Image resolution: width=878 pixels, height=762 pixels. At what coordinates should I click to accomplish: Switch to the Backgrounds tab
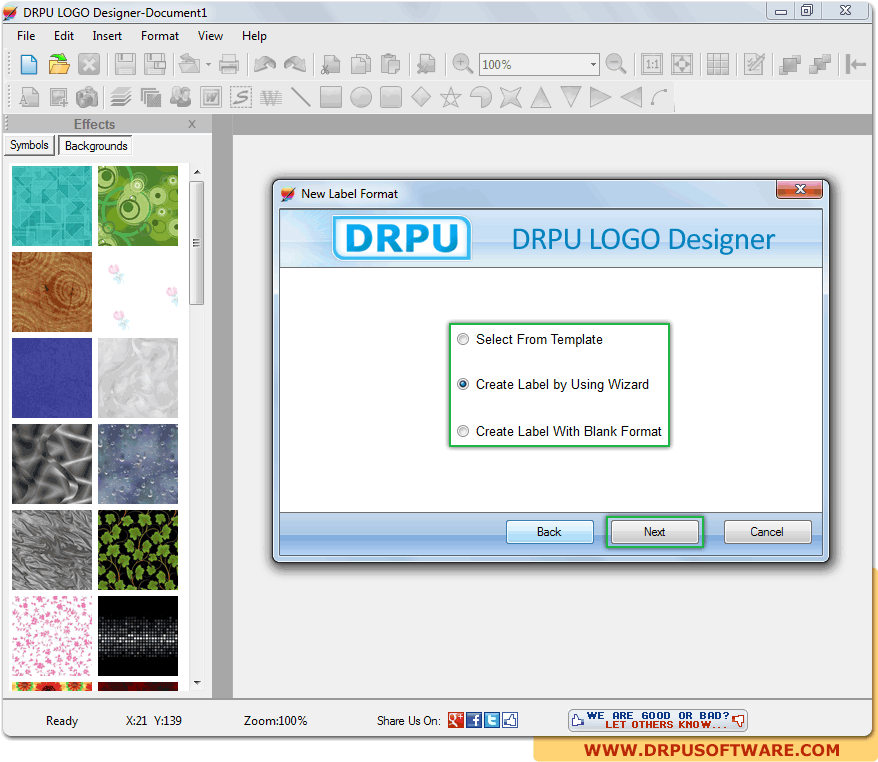pyautogui.click(x=96, y=146)
